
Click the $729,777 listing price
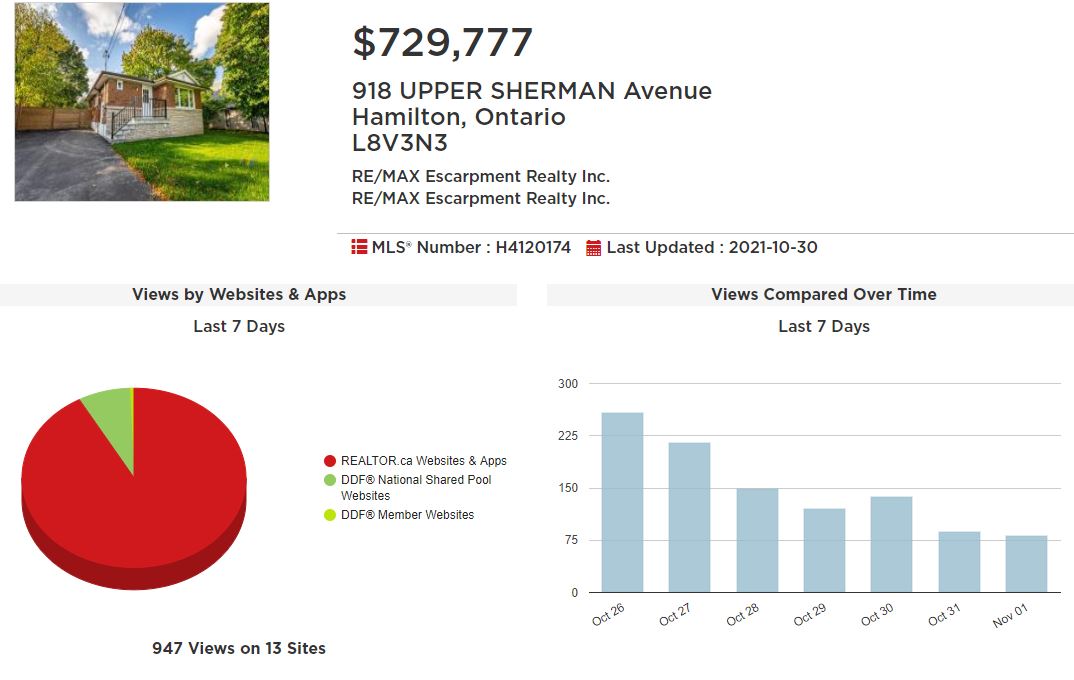(442, 42)
